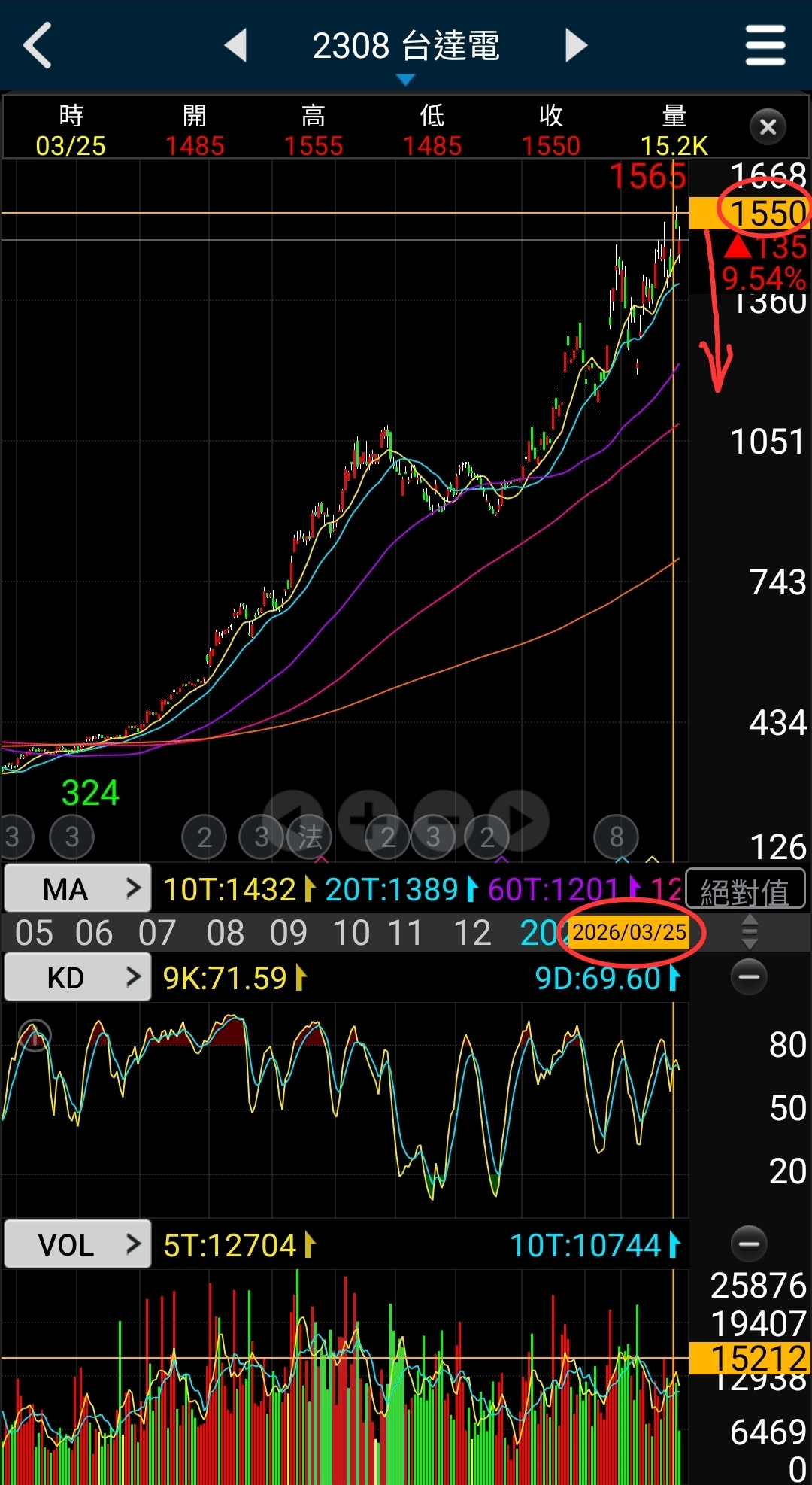Screen dimensions: 812x1485
Task: Open the MA indicator selector
Action: [x=77, y=889]
